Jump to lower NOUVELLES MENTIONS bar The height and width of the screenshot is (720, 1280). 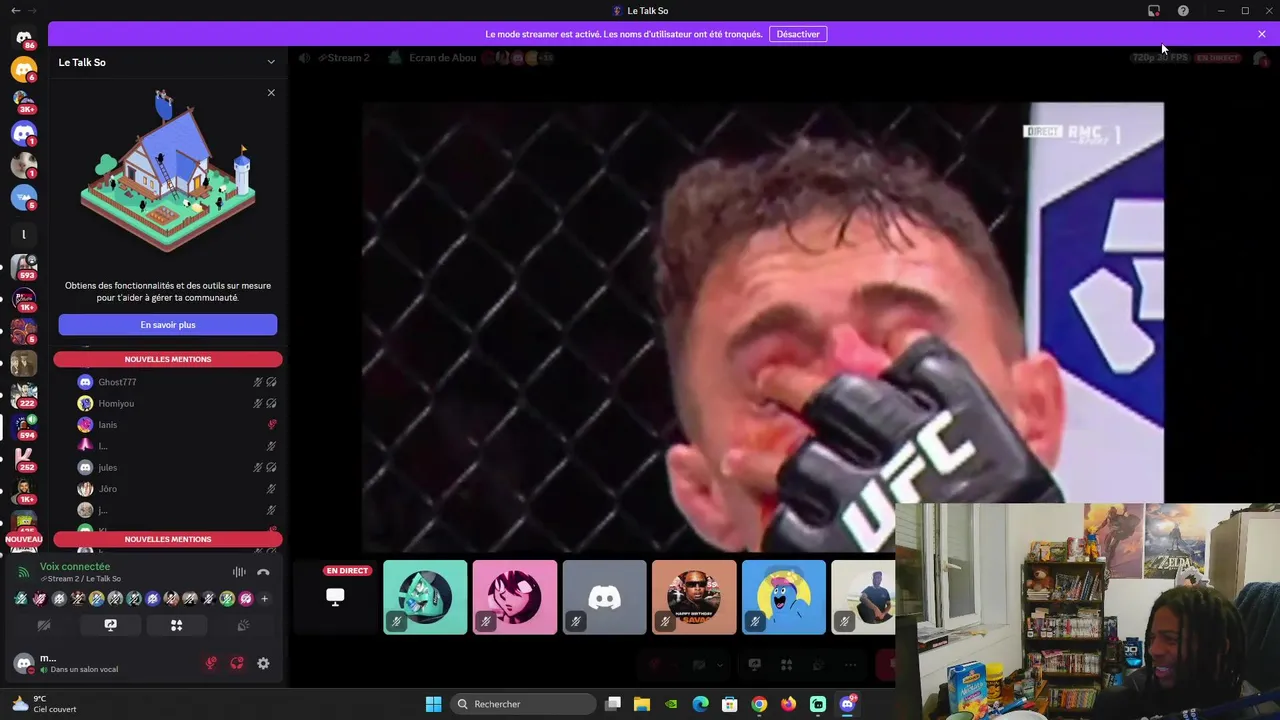tap(168, 539)
